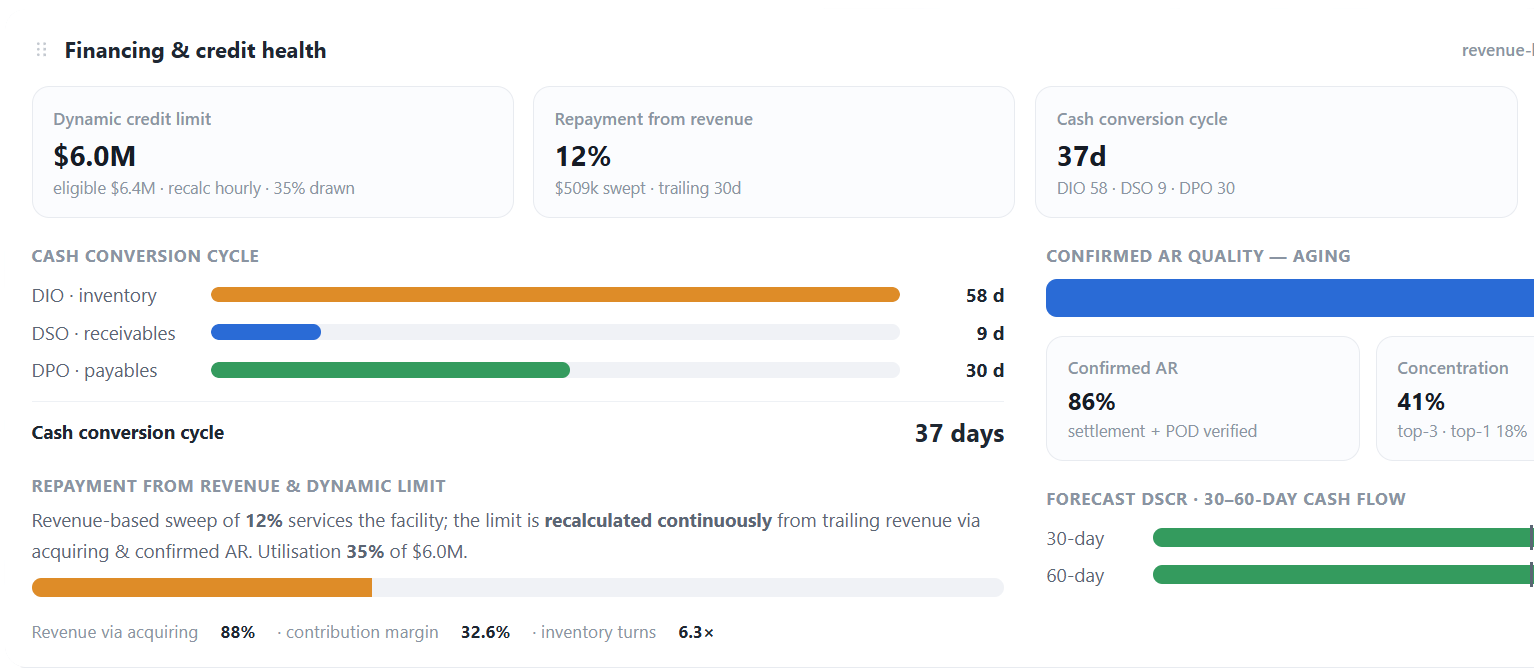Click the 32.6% contribution margin value
1534x668 pixels.
(485, 632)
